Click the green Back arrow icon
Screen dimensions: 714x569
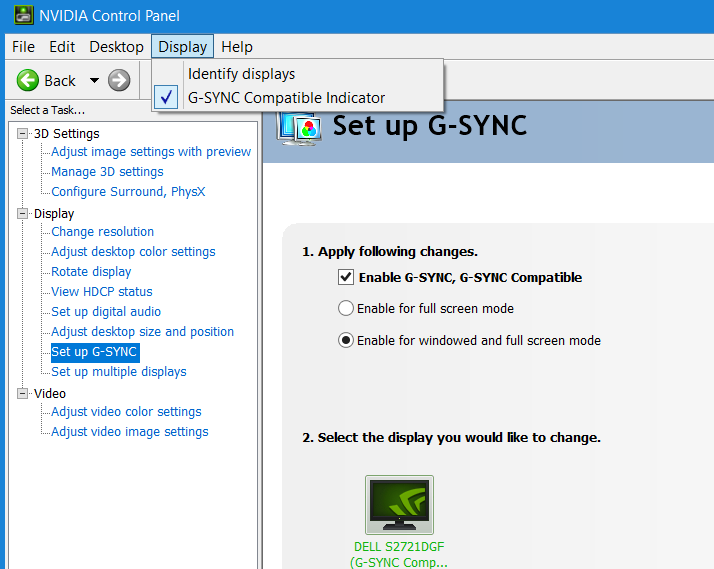28,81
